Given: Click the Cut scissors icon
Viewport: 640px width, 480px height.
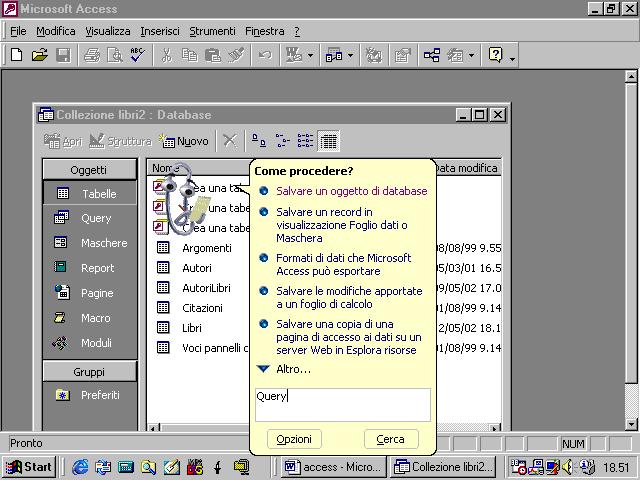Looking at the screenshot, I should point(166,55).
